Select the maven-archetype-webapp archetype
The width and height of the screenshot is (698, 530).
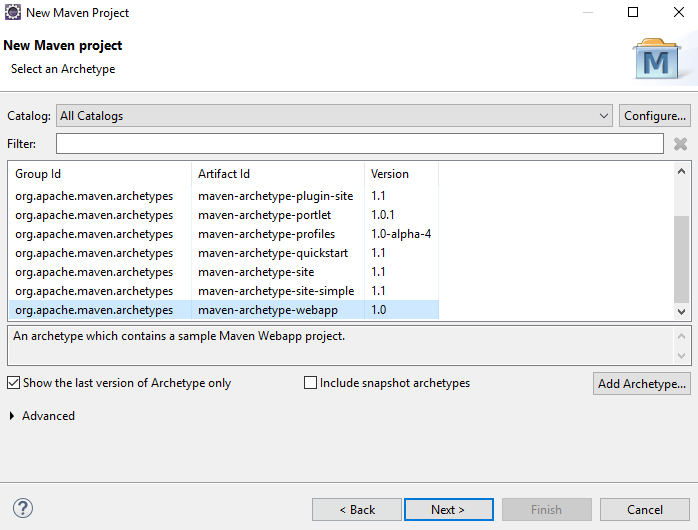click(x=223, y=310)
